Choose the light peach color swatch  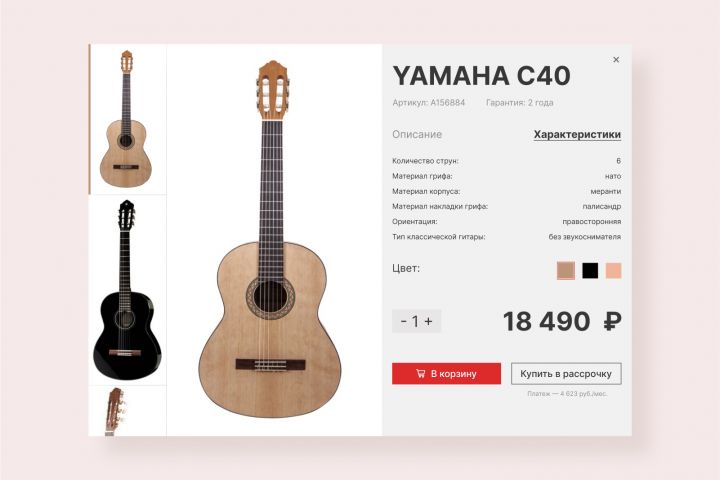[613, 271]
